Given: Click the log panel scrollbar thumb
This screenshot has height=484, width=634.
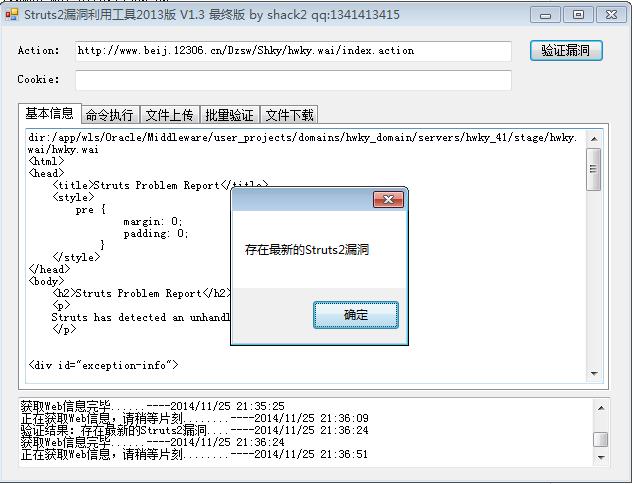Looking at the screenshot, I should pos(601,440).
